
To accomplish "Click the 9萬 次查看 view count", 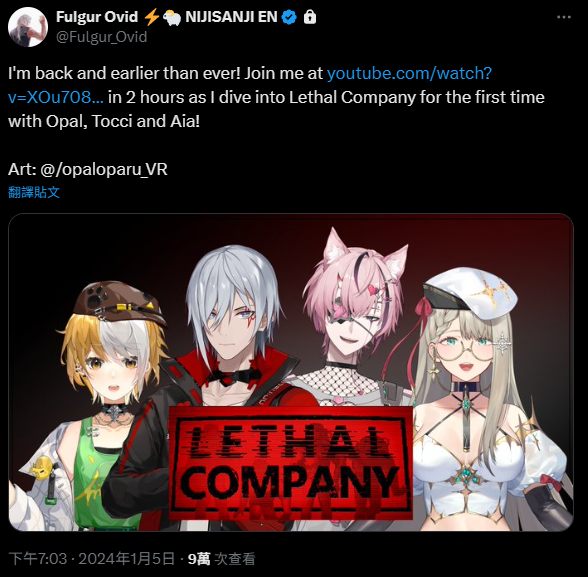I will [221, 559].
